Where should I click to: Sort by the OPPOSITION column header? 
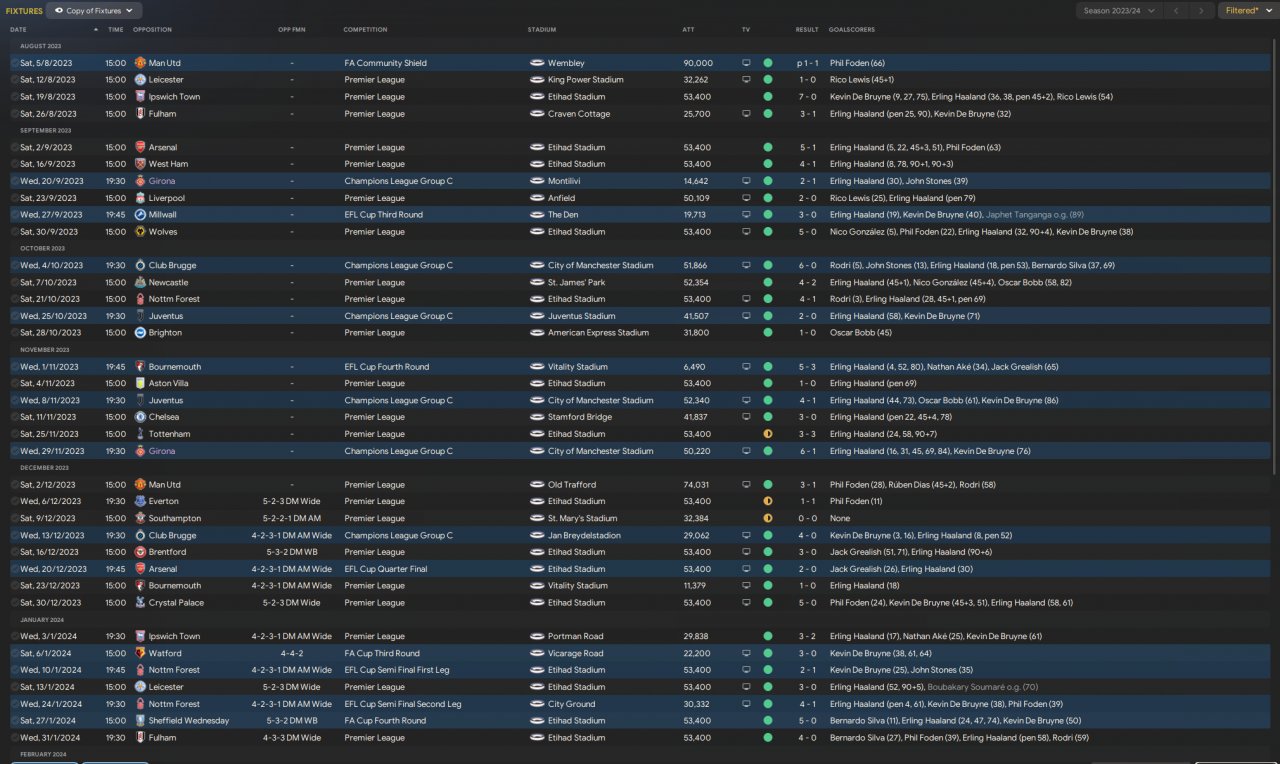[x=152, y=30]
